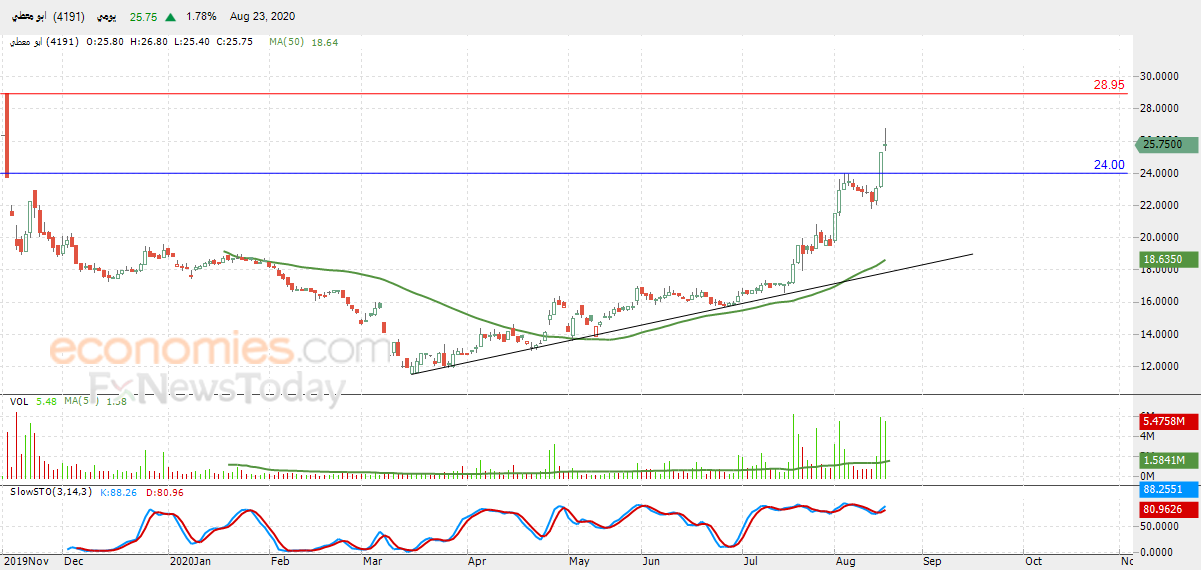
Task: Click the MA(50) indicator label
Action: tap(287, 42)
